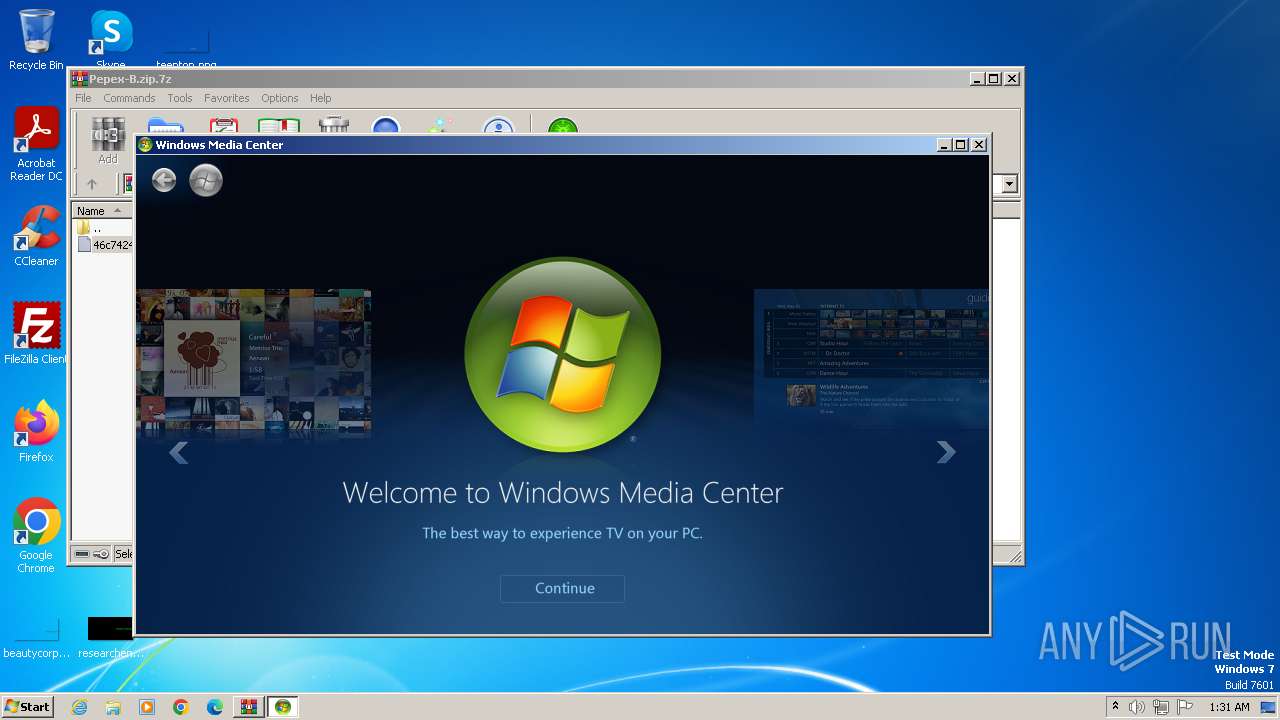
Task: Click the Add toolbar icon in WinRAR
Action: pyautogui.click(x=108, y=140)
